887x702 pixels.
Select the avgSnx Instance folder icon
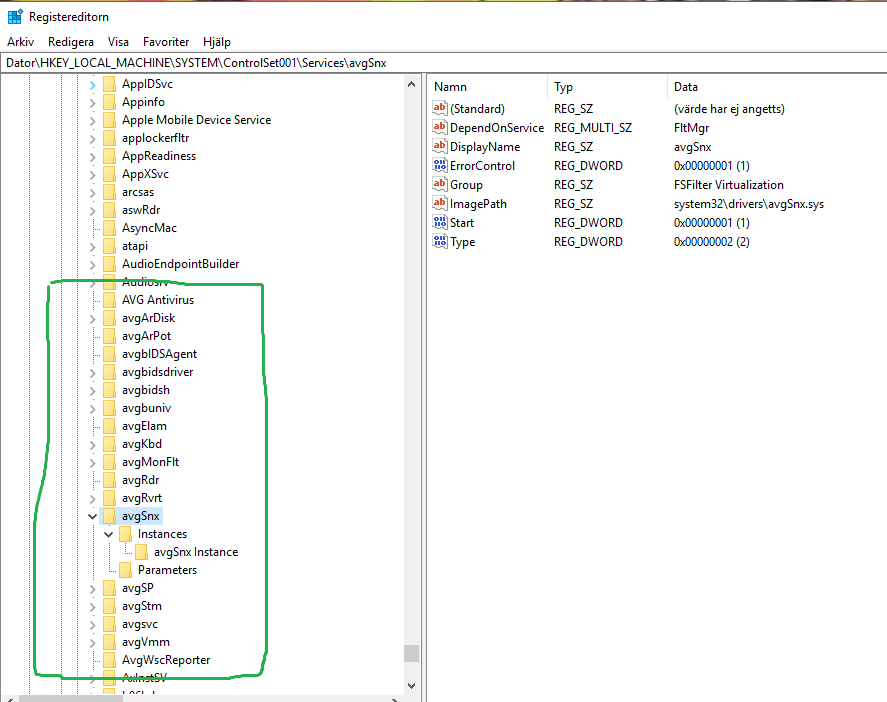[x=141, y=552]
